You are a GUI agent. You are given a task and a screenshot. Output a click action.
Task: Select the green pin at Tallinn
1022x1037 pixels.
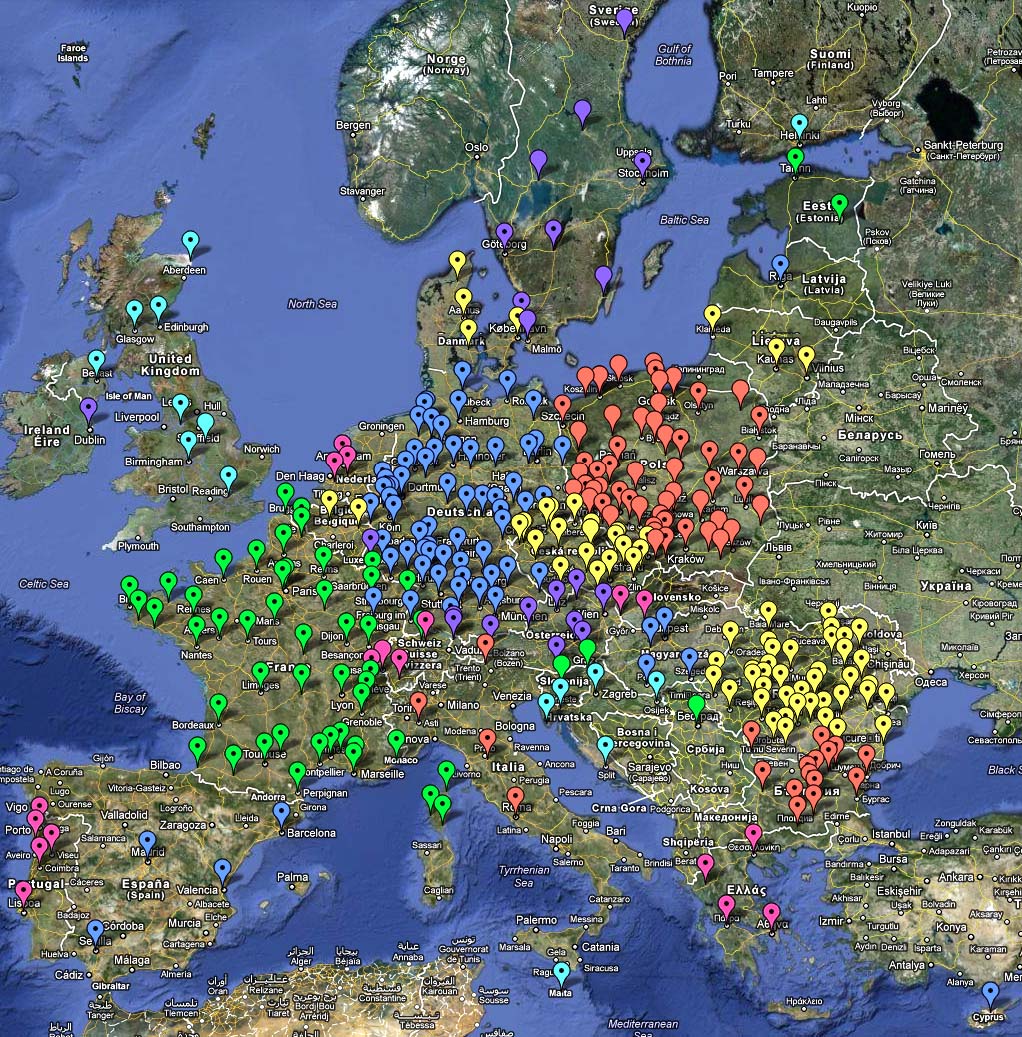click(795, 158)
